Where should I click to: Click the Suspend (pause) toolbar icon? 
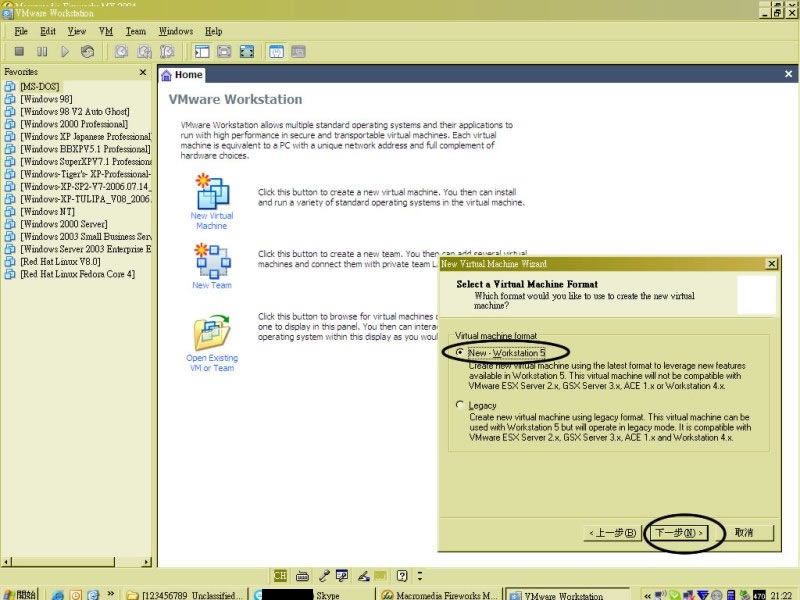42,52
